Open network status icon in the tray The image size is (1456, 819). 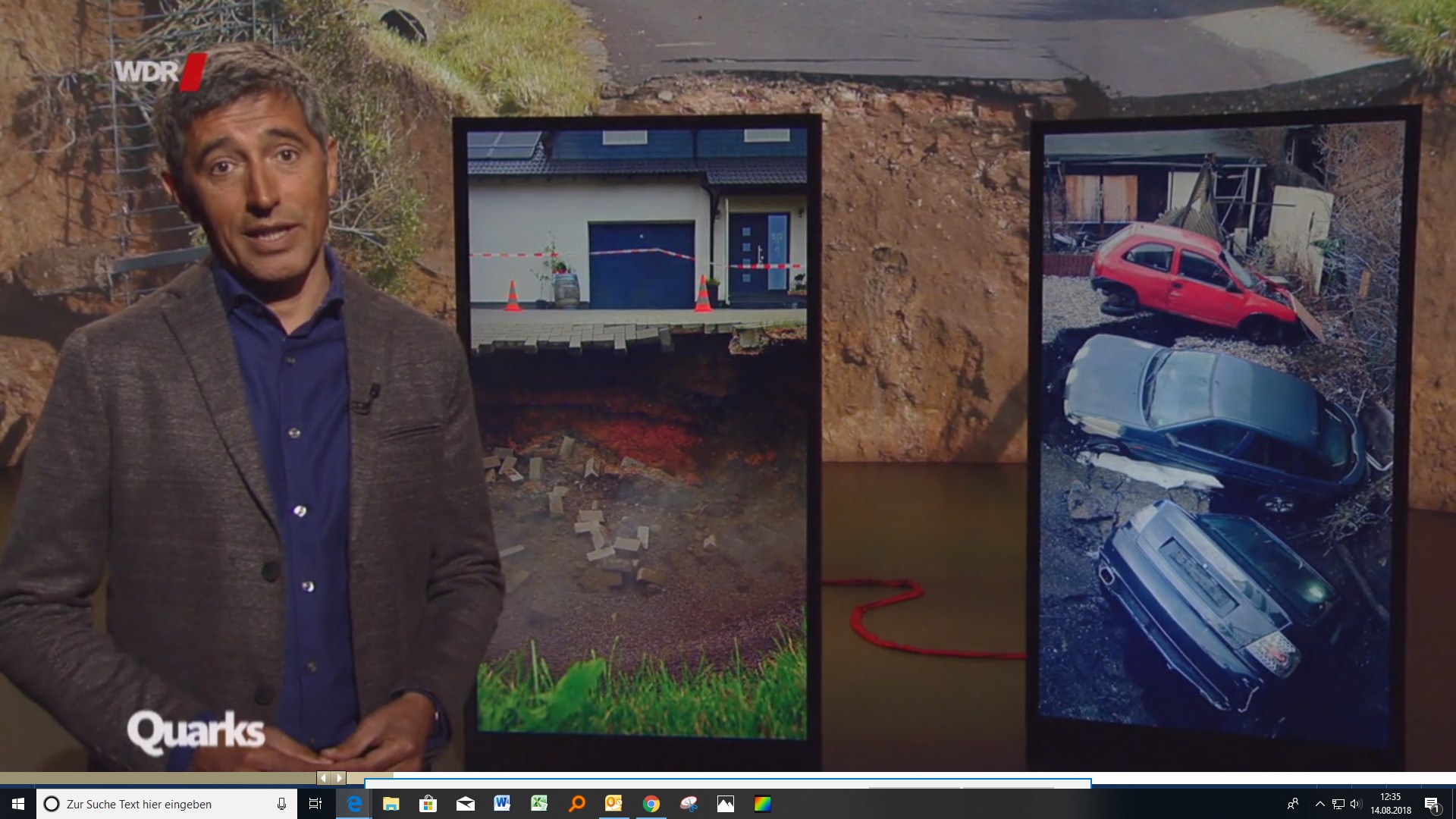(x=1338, y=804)
